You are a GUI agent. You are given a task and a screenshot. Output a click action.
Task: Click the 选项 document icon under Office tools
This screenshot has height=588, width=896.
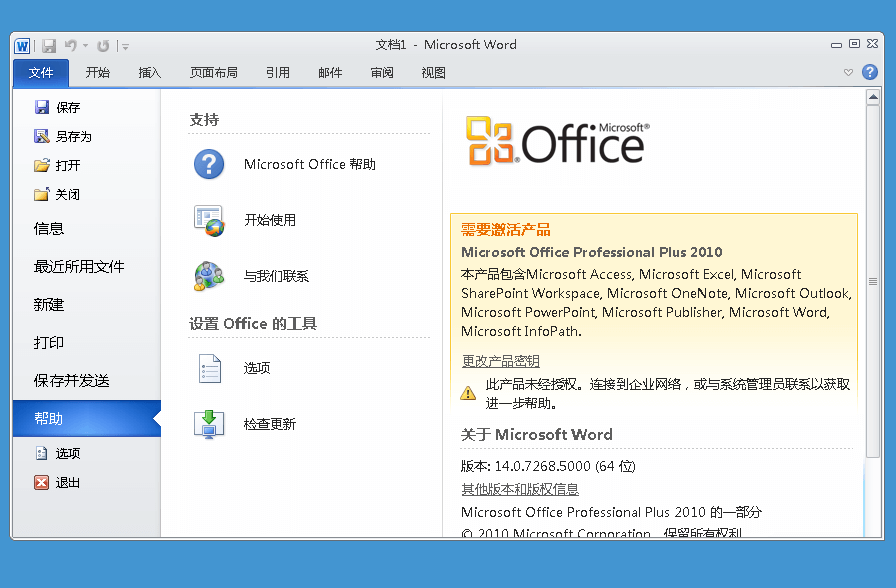click(x=210, y=368)
